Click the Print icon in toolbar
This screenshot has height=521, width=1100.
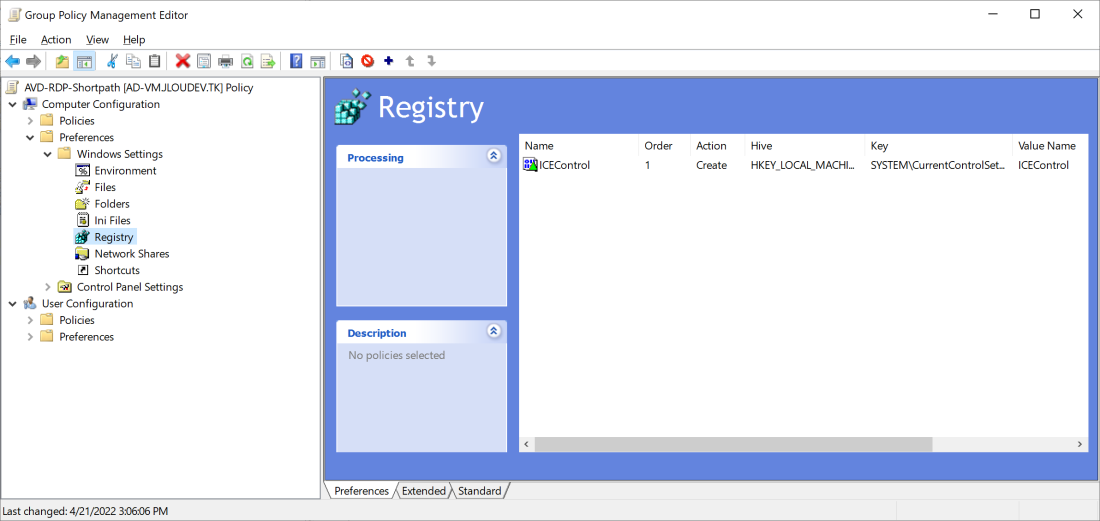[225, 62]
